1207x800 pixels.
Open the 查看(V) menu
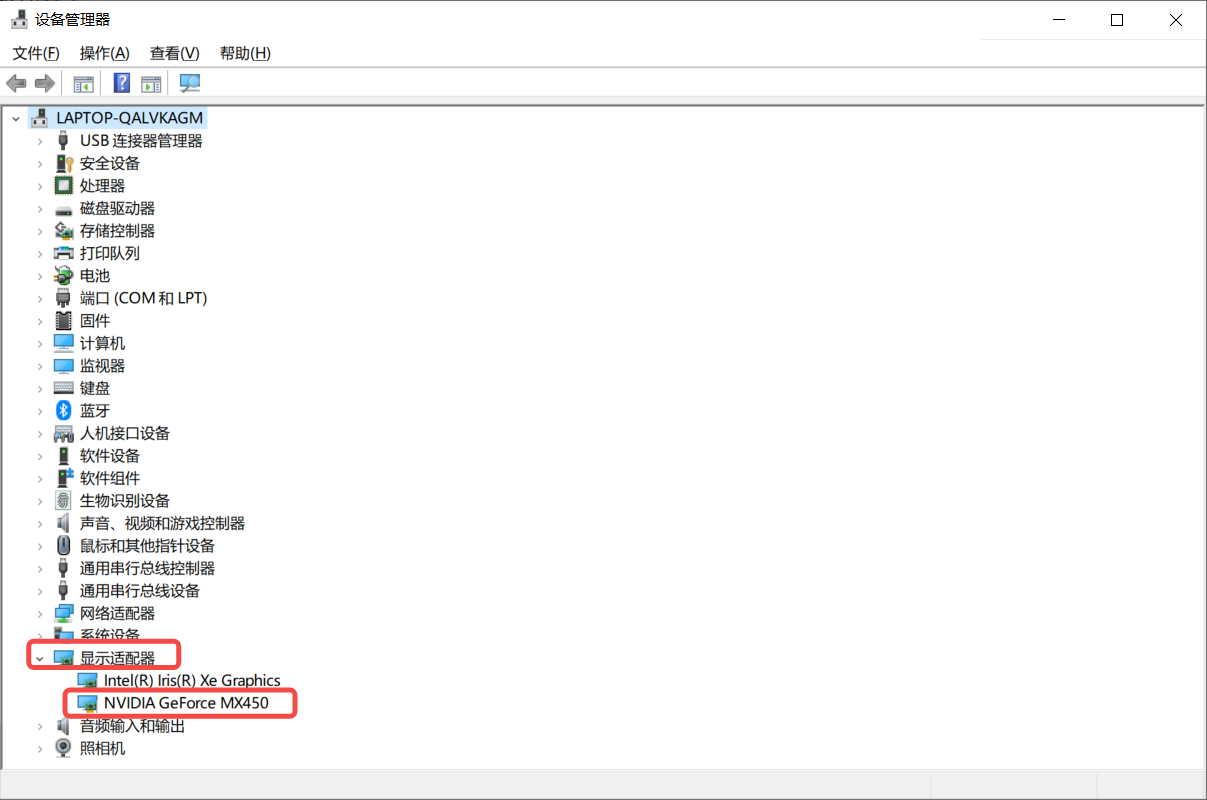[174, 53]
